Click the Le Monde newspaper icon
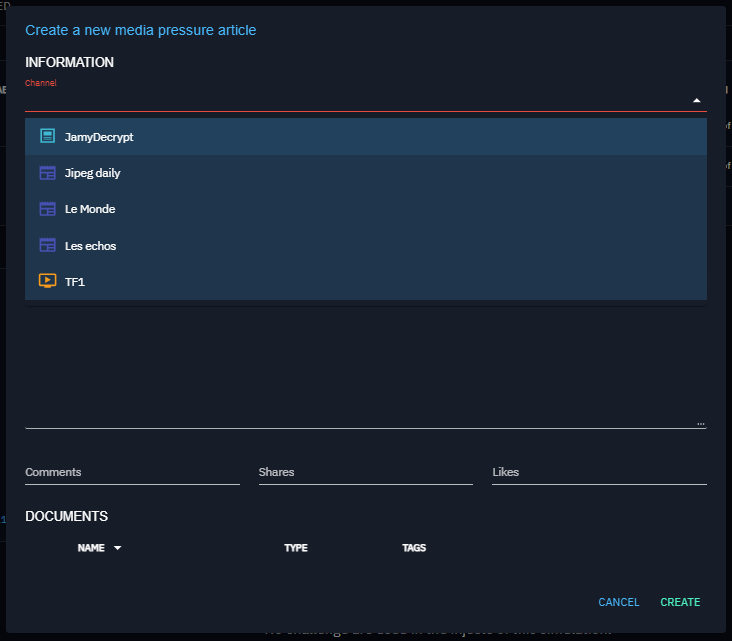The width and height of the screenshot is (732, 641). (47, 209)
